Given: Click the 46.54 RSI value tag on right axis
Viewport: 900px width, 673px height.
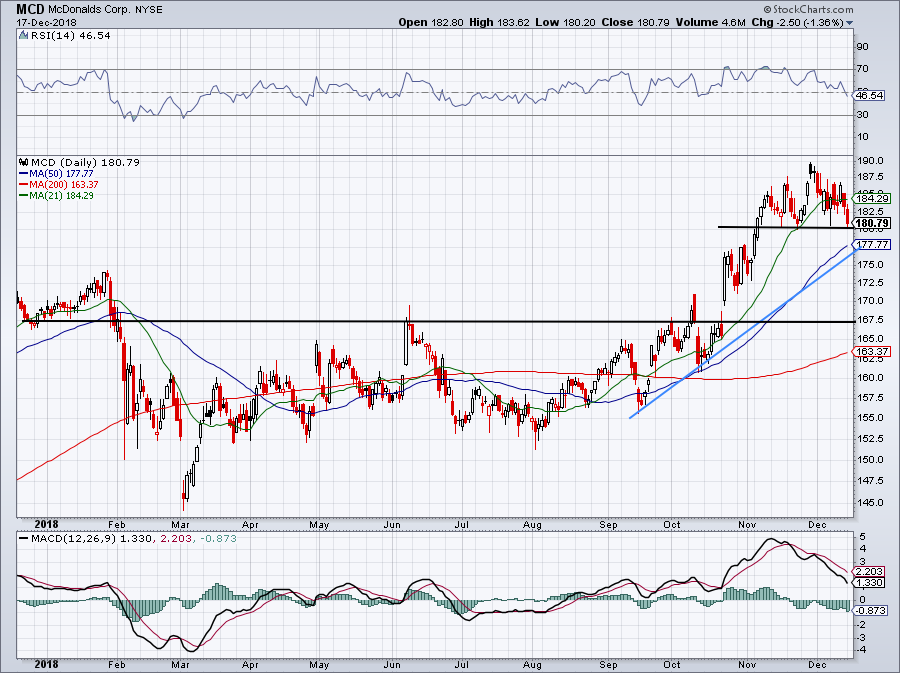Looking at the screenshot, I should (870, 96).
